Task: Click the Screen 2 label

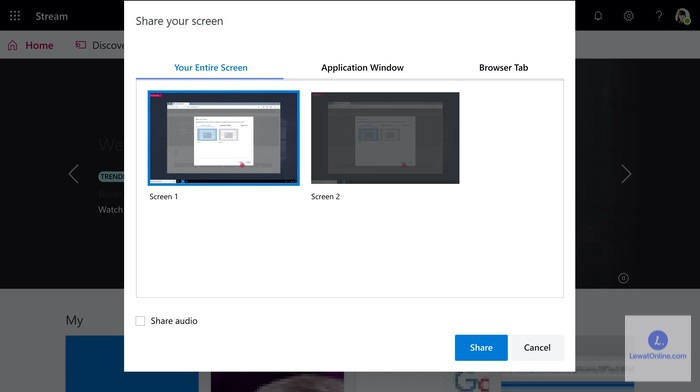Action: (x=325, y=196)
